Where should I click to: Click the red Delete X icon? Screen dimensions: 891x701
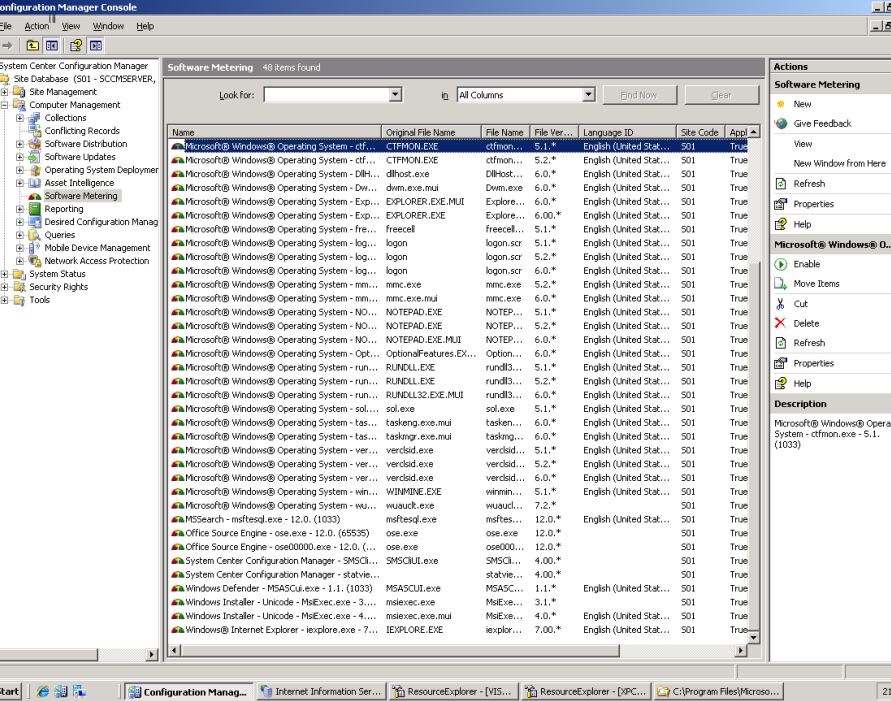pos(781,323)
